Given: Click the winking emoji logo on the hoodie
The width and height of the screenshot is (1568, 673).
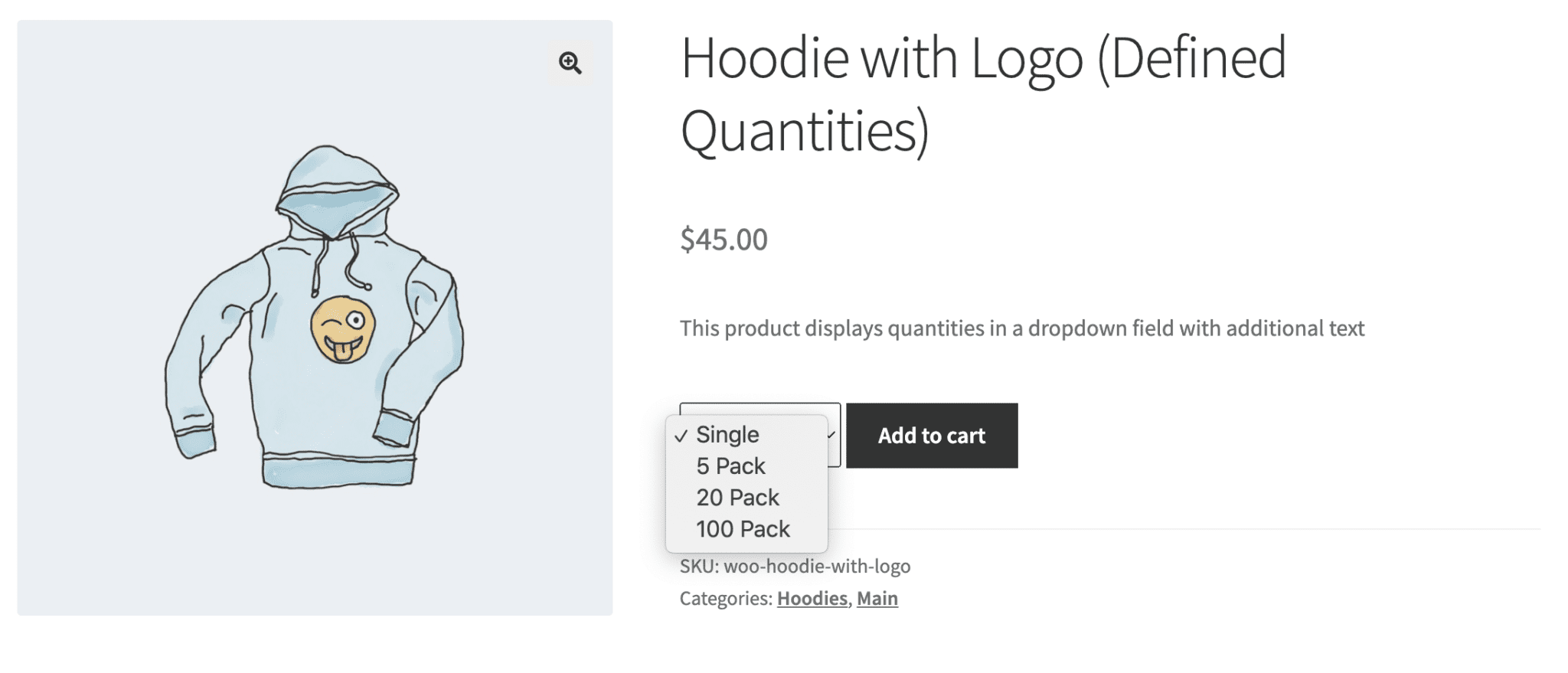Looking at the screenshot, I should 342,329.
